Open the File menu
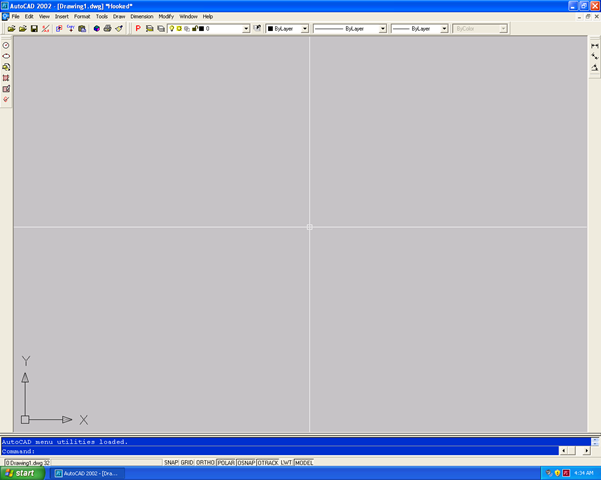This screenshot has height=480, width=601. pos(15,16)
